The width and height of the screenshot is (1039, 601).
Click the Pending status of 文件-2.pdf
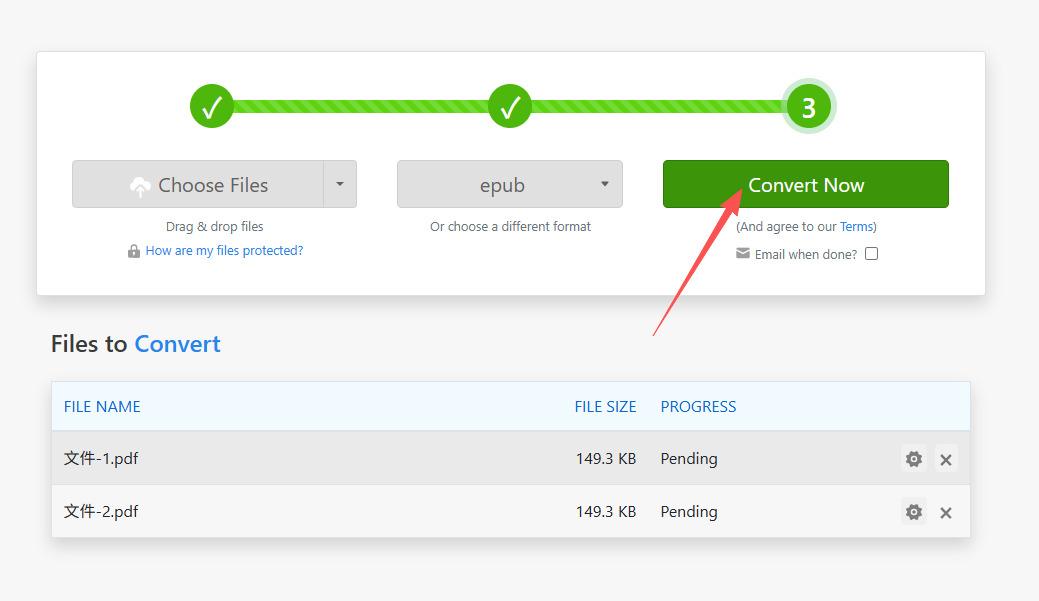688,512
